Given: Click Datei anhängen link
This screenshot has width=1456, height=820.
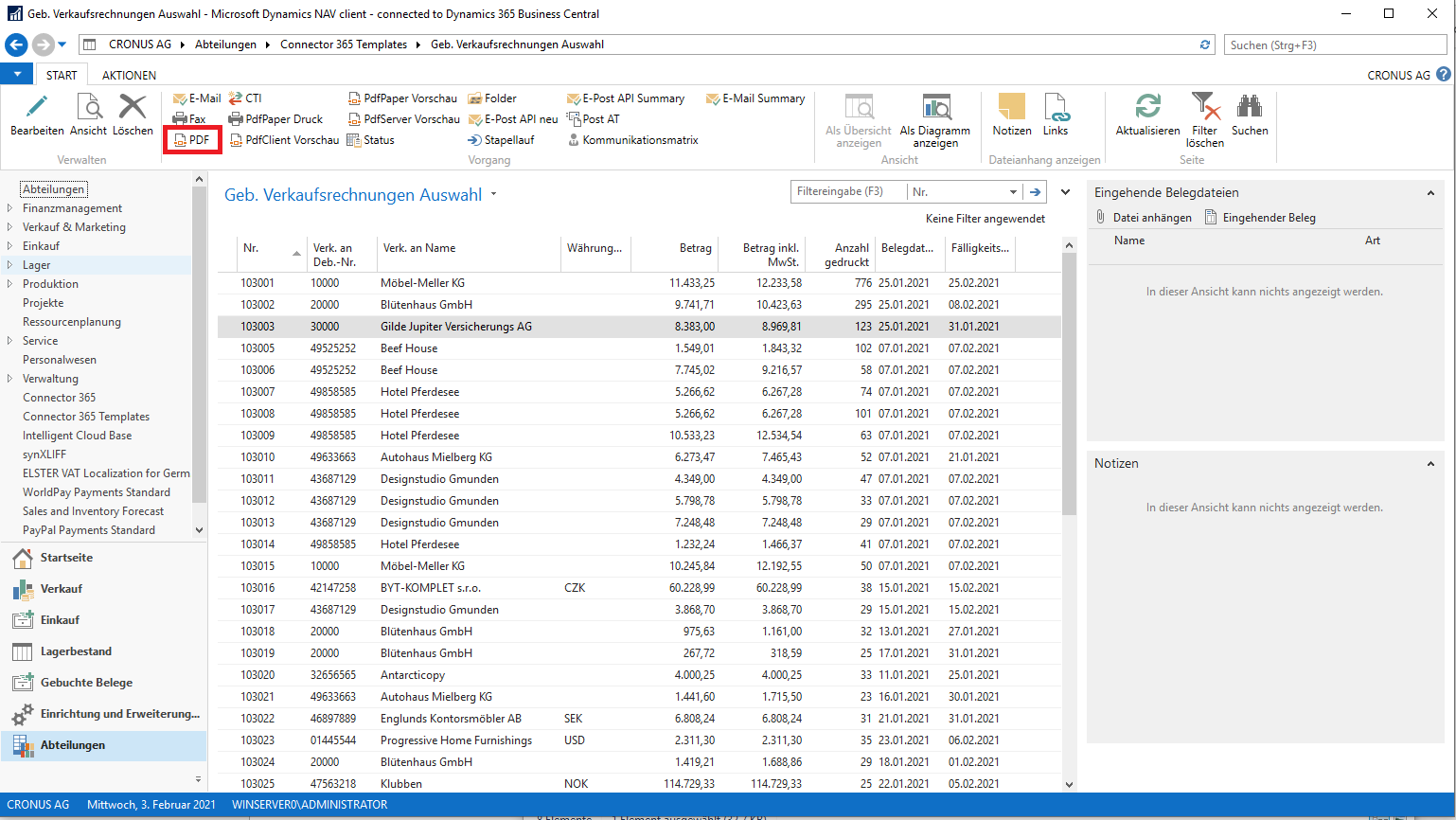Looking at the screenshot, I should (1144, 218).
